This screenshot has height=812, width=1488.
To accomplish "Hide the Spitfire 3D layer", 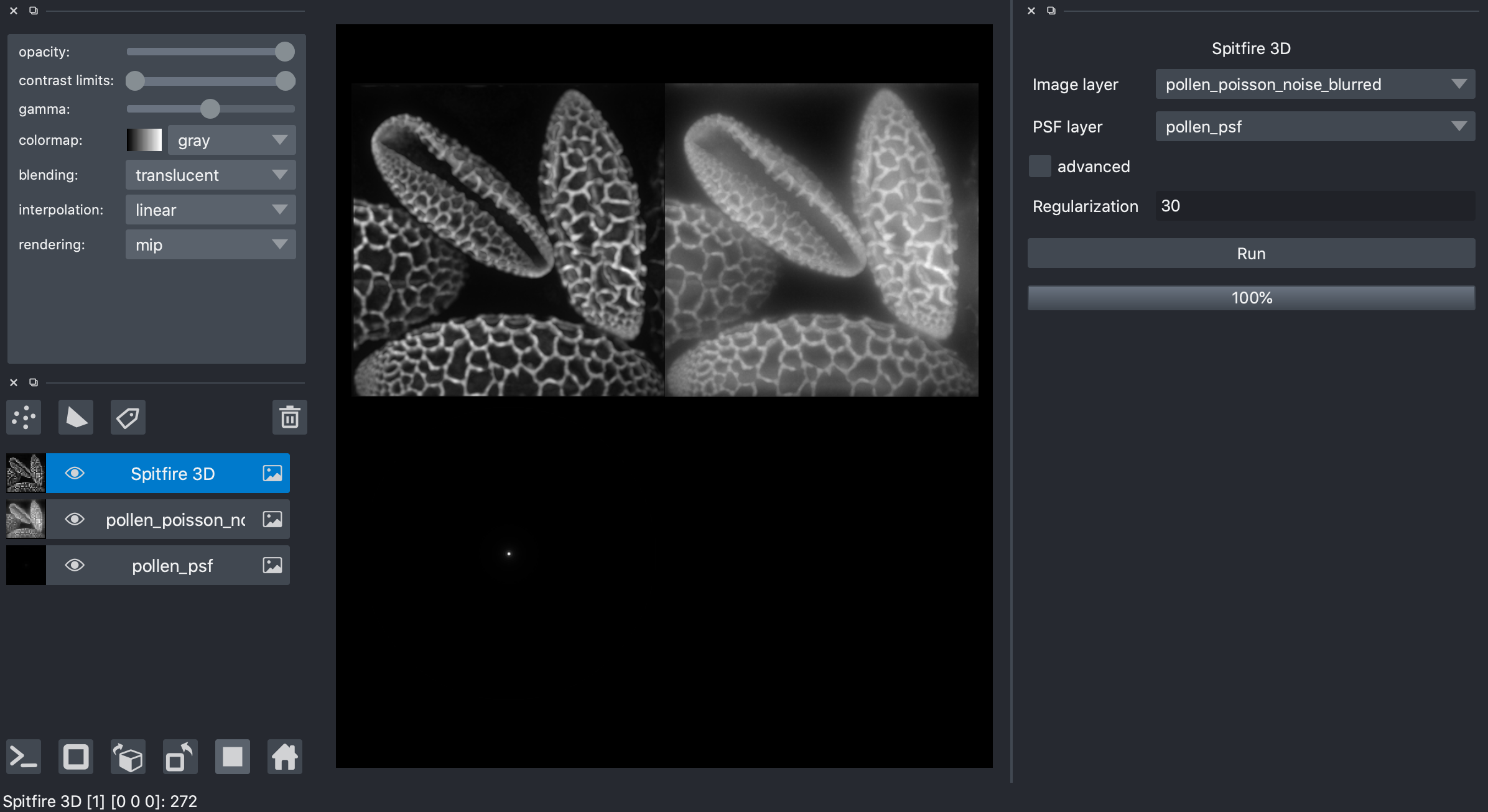I will (x=75, y=473).
